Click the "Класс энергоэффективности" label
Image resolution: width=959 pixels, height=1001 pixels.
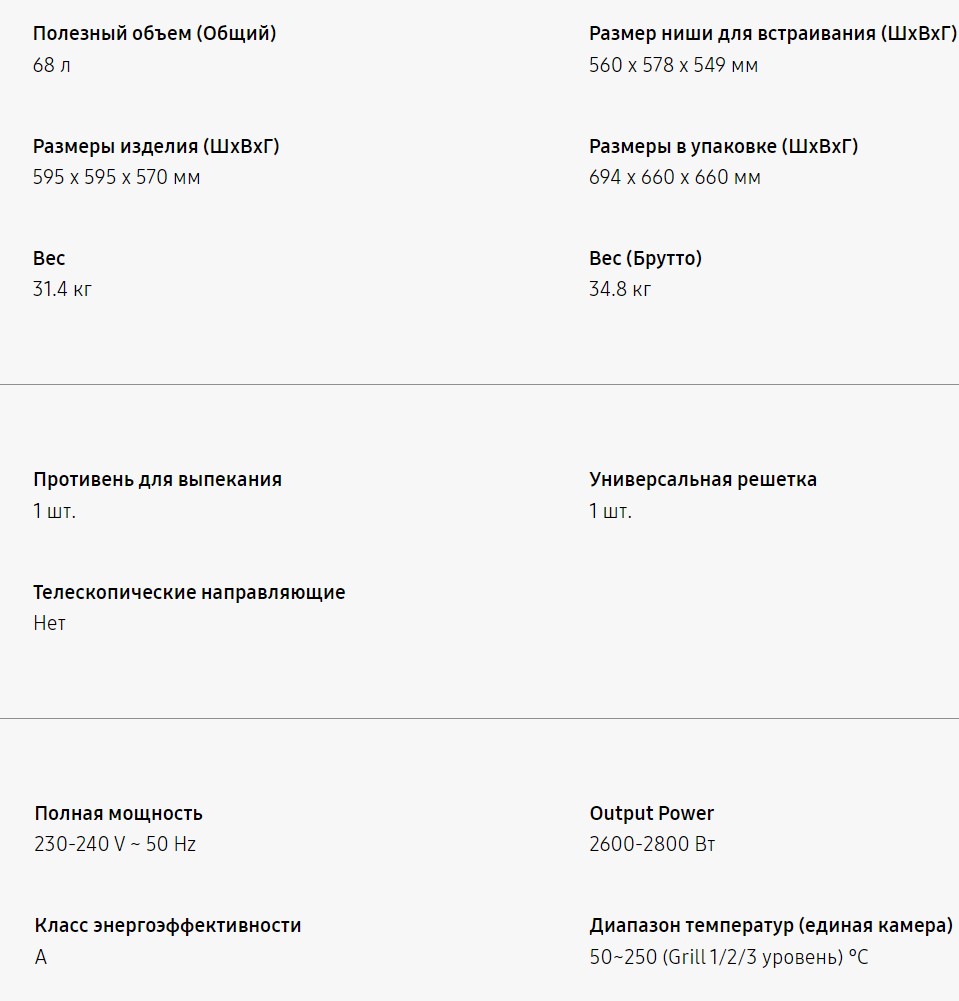[167, 925]
